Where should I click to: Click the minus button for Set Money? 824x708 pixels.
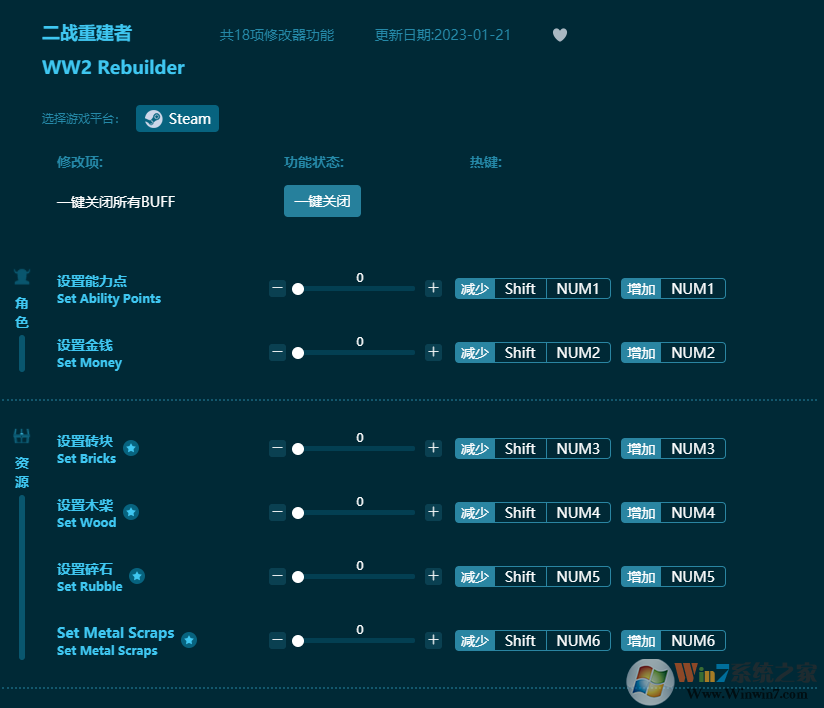tap(277, 352)
